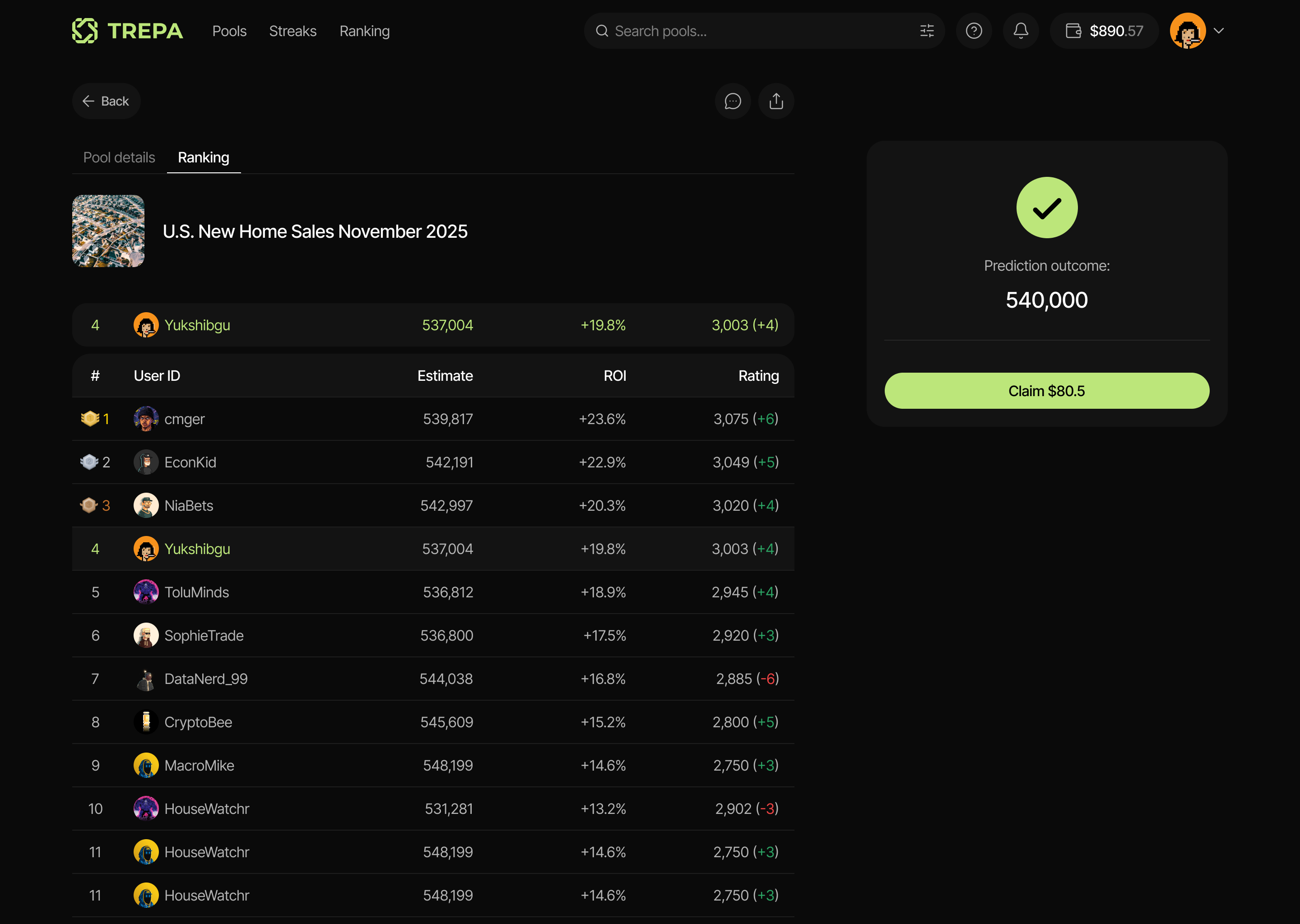1300x924 pixels.
Task: Click the share icon
Action: (776, 101)
